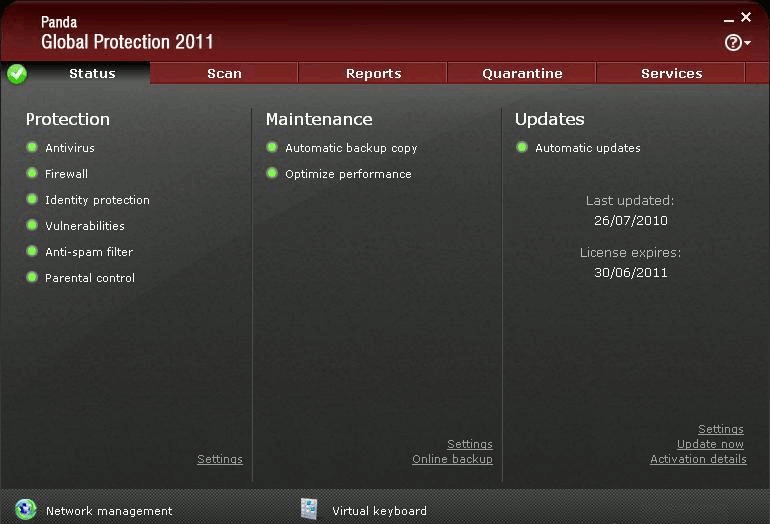The image size is (770, 524).
Task: Open the Reports tab
Action: click(x=373, y=74)
